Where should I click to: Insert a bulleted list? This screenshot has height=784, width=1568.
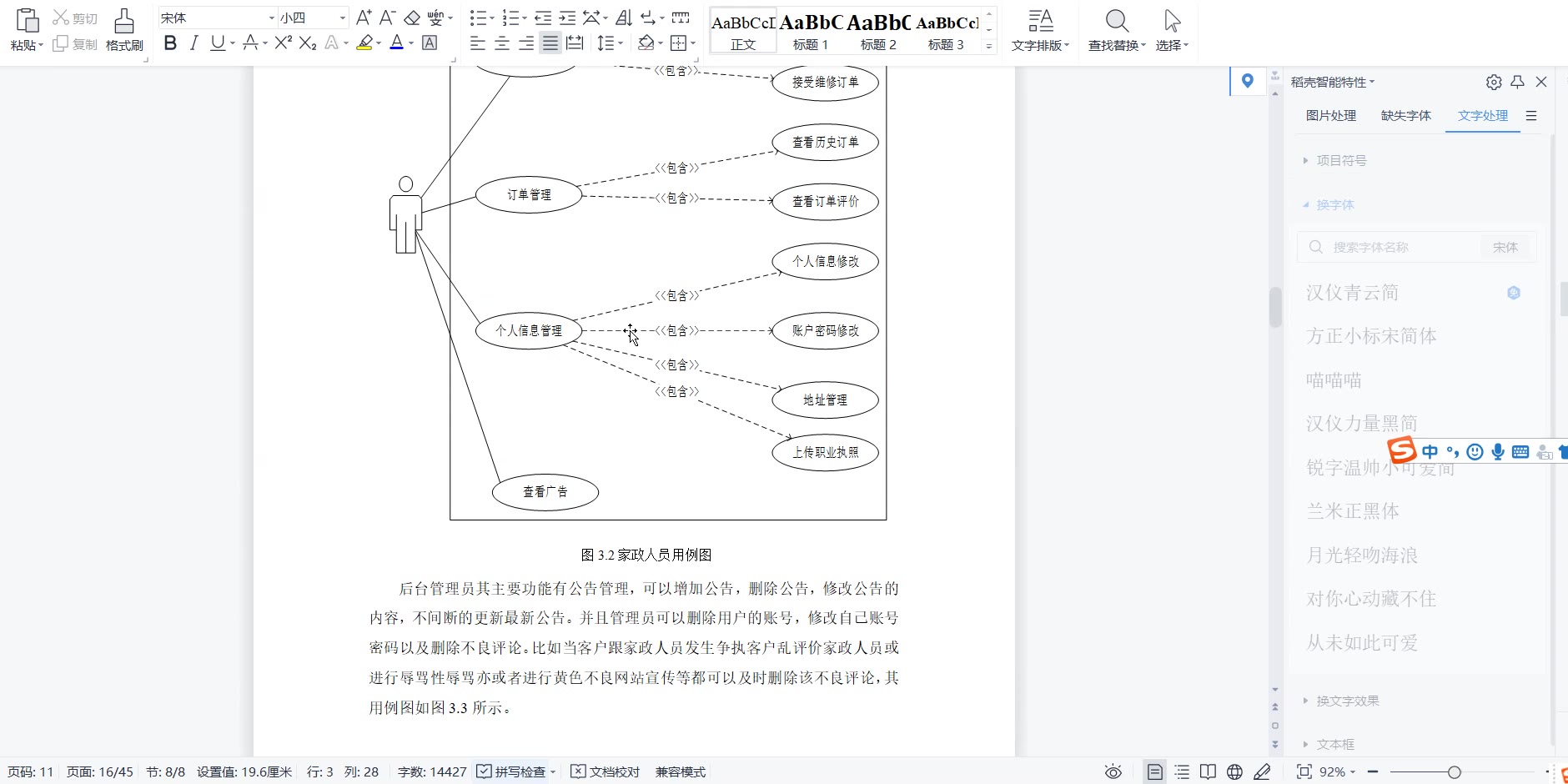pyautogui.click(x=478, y=18)
